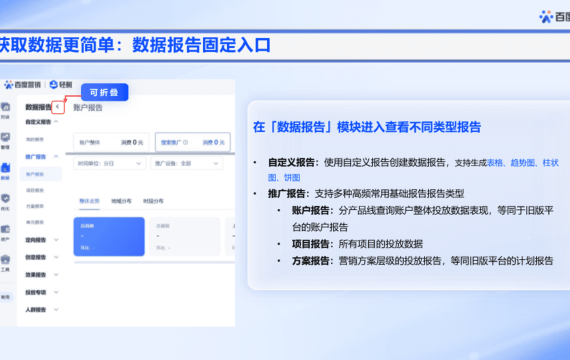Switch to the 整体走势 tab
The height and width of the screenshot is (360, 570).
tap(89, 201)
